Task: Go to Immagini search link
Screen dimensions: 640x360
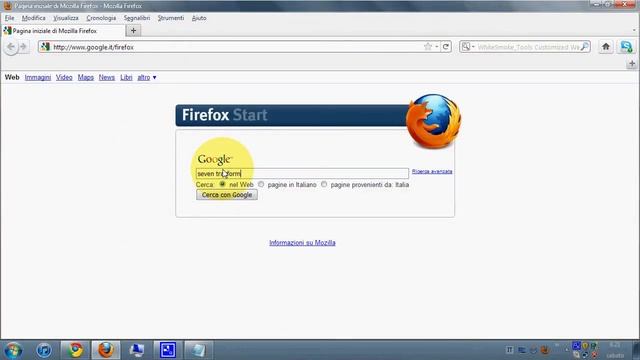Action: pyautogui.click(x=38, y=78)
